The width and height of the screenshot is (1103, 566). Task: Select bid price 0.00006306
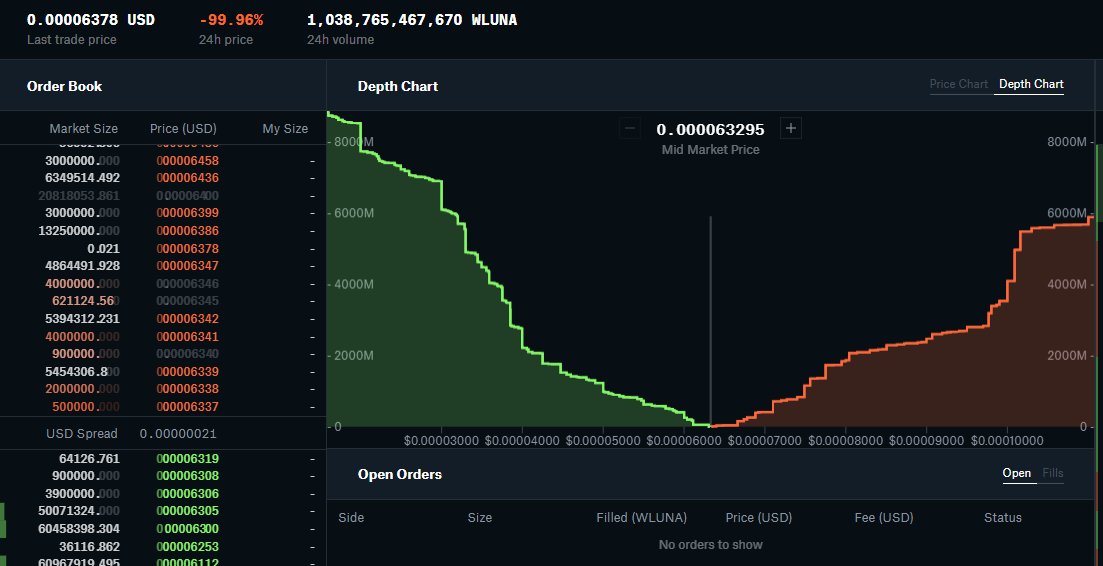(187, 494)
